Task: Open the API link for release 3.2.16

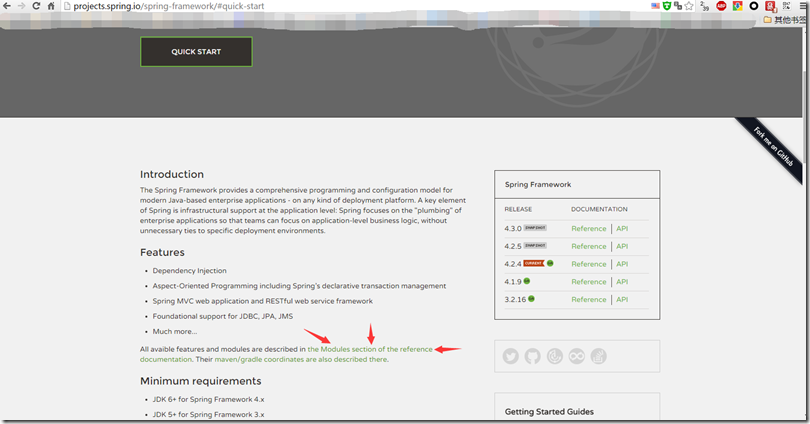Action: click(622, 300)
